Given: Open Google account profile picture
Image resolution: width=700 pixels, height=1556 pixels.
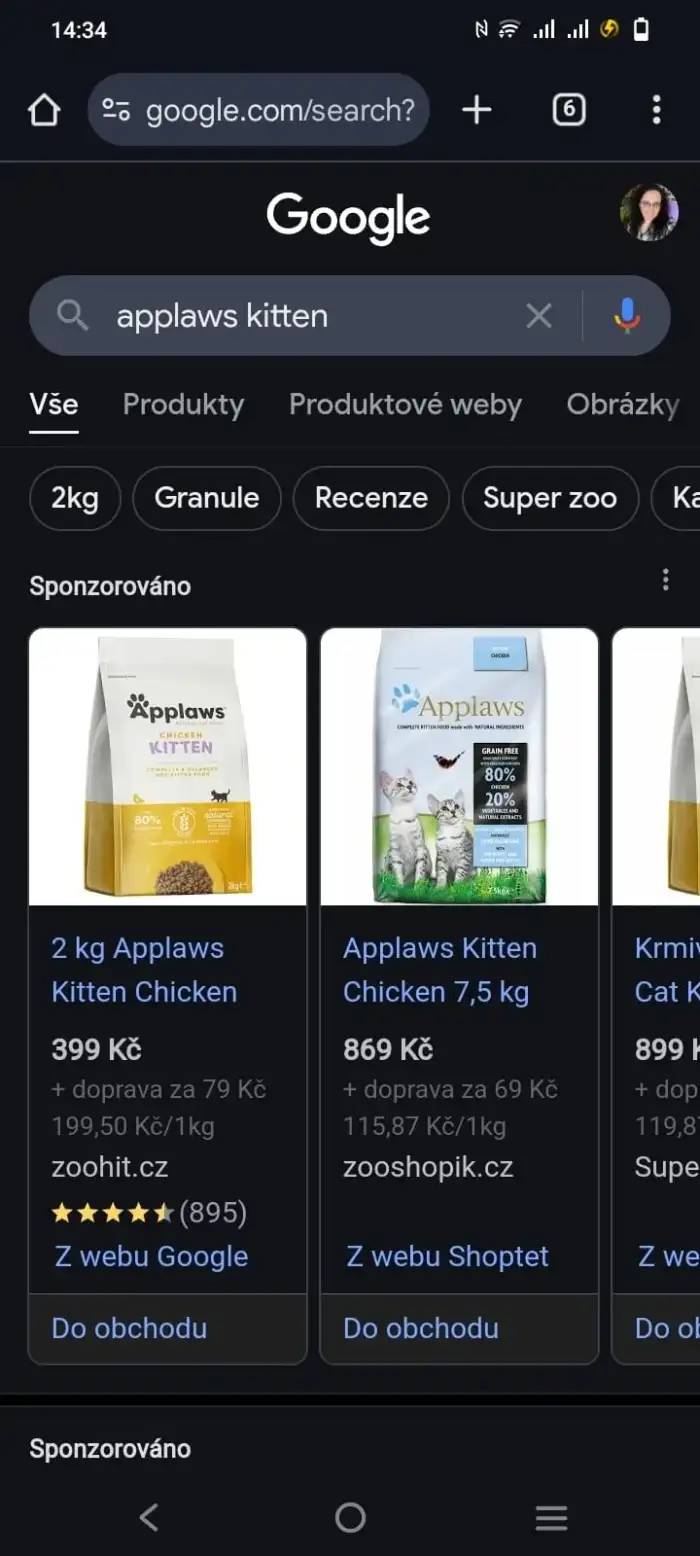Looking at the screenshot, I should 649,212.
